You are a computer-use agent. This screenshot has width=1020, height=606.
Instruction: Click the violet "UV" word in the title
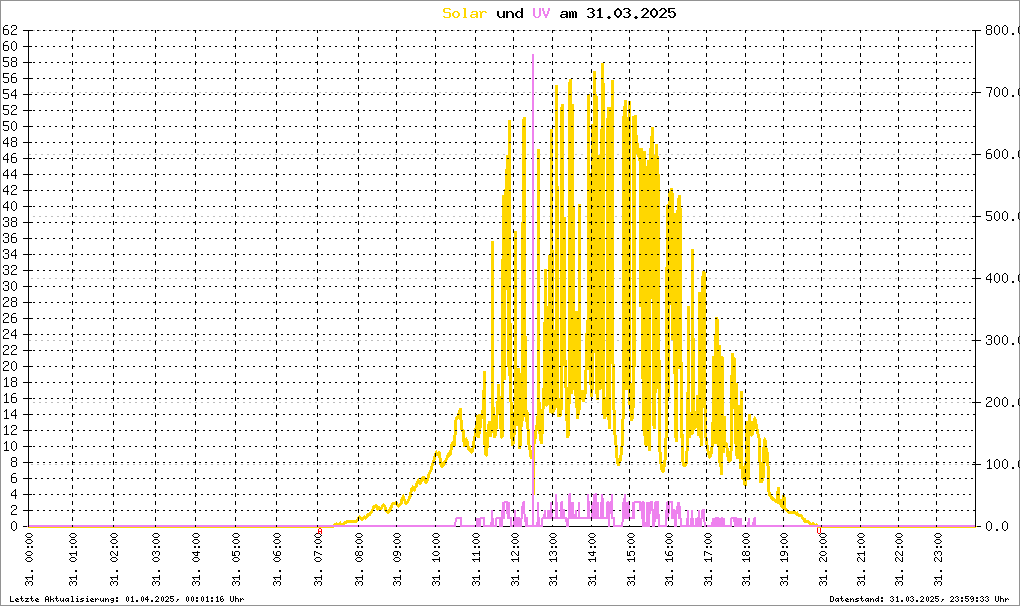pyautogui.click(x=540, y=13)
